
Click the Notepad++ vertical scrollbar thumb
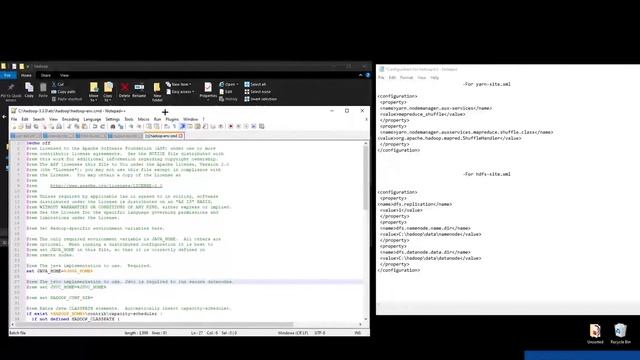tap(365, 178)
